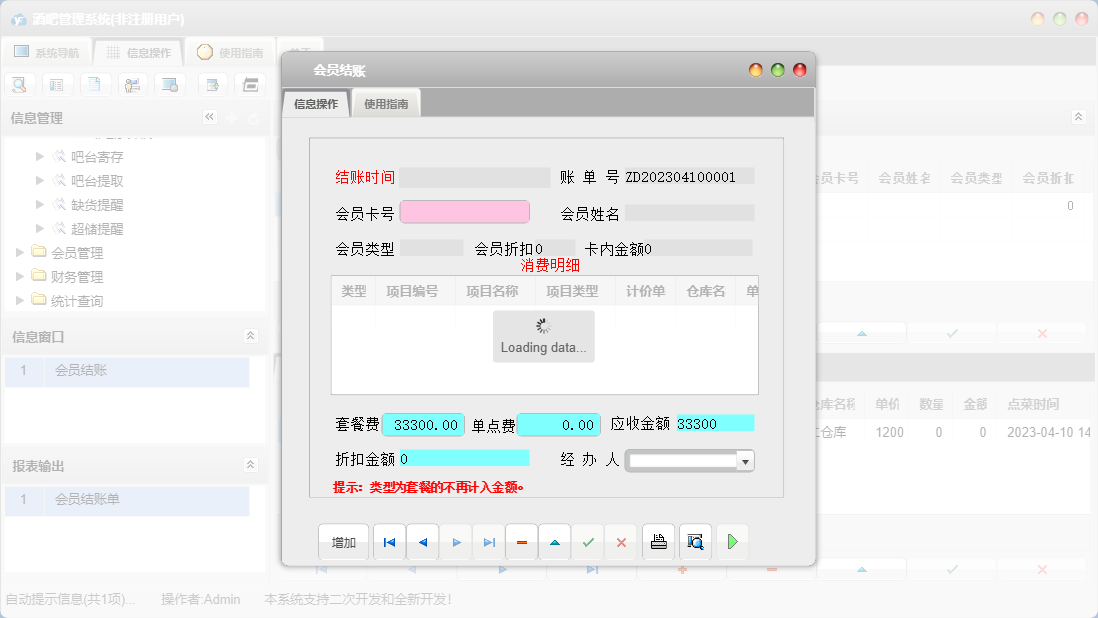This screenshot has height=618, width=1098.
Task: Open the search query tool on the toolbar
Action: pyautogui.click(x=19, y=84)
